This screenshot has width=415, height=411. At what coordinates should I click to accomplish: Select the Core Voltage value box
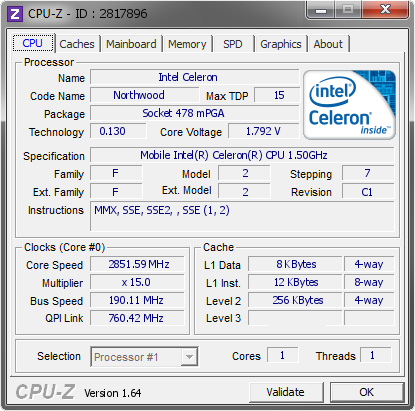(263, 131)
